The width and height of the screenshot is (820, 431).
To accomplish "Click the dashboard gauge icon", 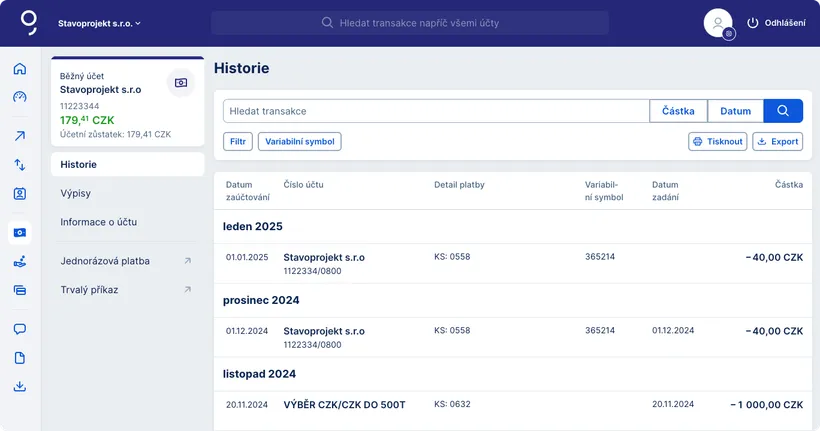I will (19, 97).
